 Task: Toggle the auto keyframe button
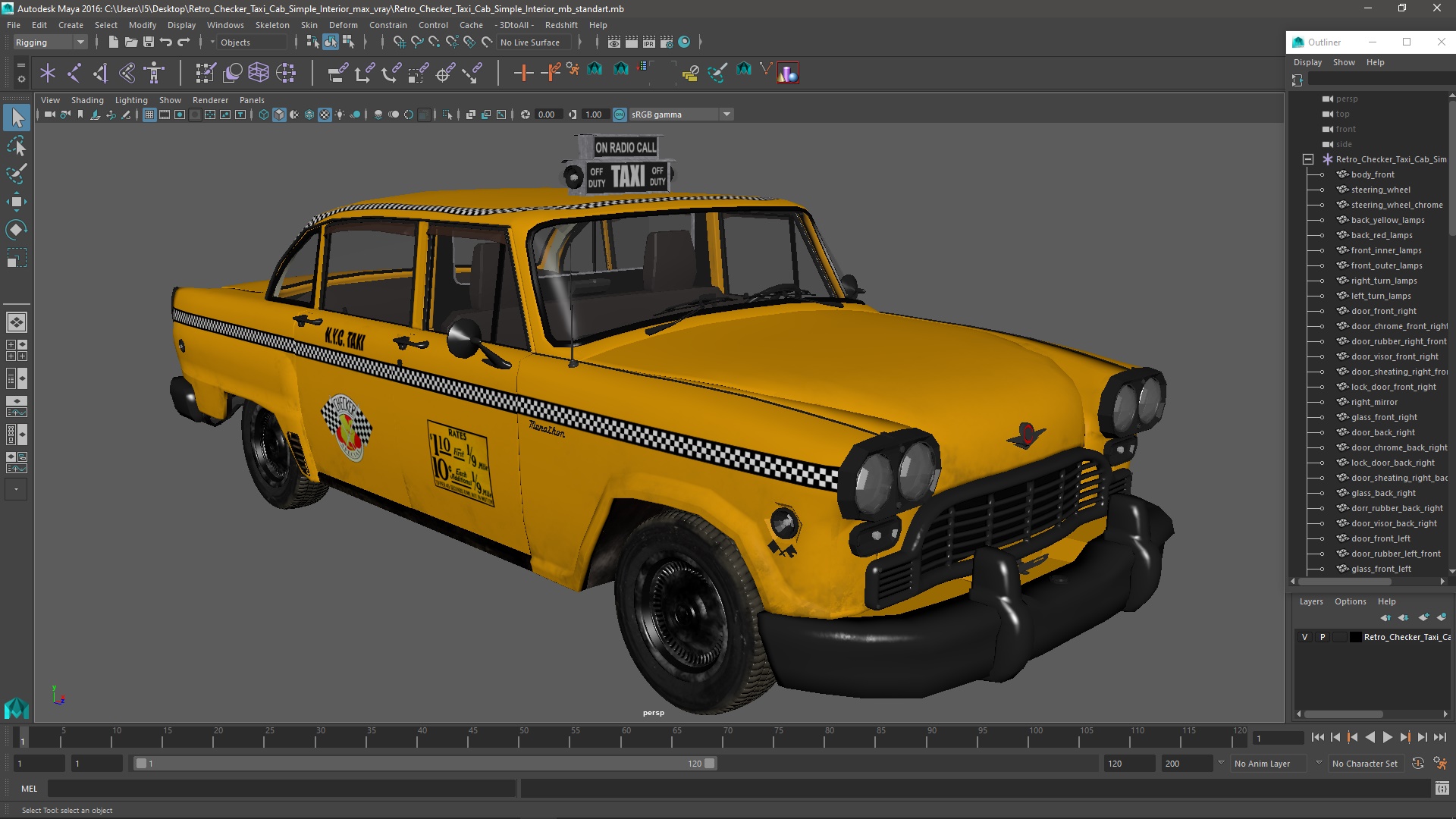coord(1418,764)
